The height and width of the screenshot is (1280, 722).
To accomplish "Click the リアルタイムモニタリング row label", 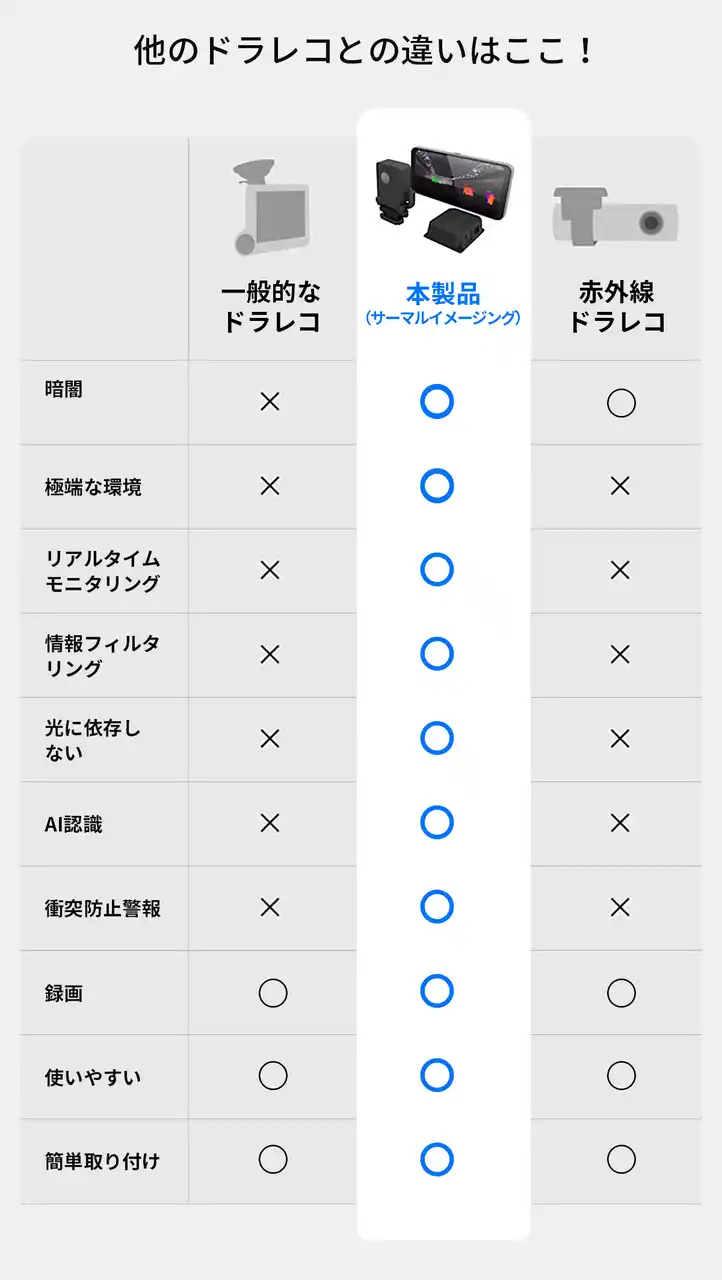I will [103, 571].
